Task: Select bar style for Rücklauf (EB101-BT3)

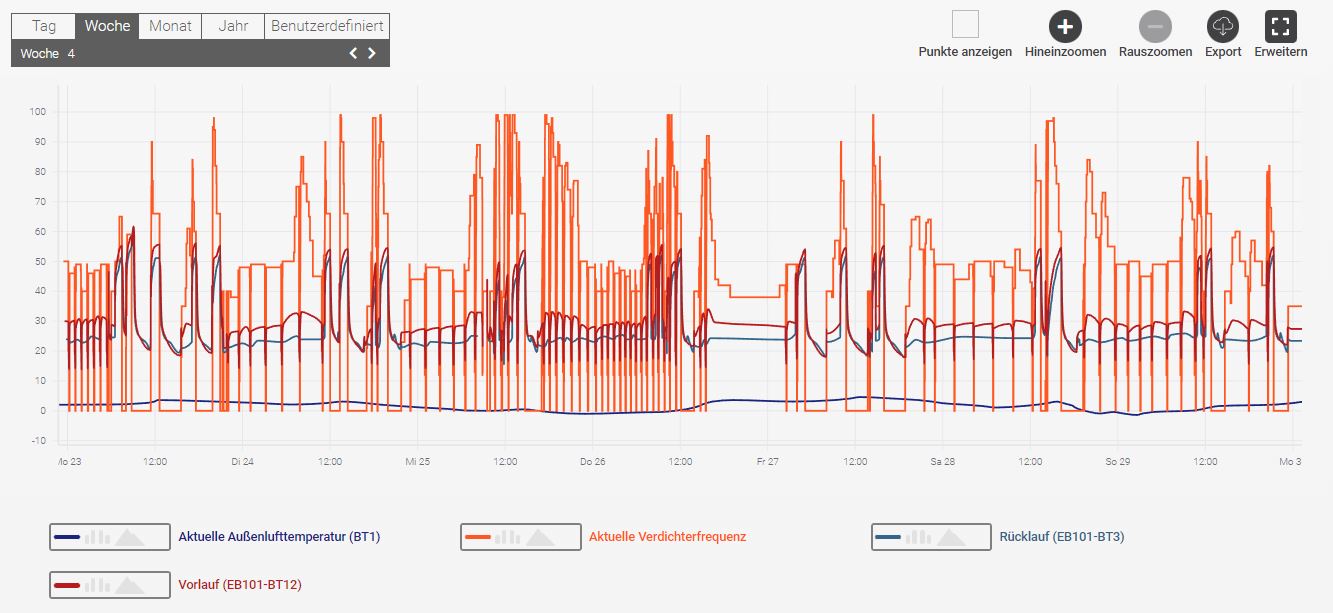Action: [x=919, y=537]
